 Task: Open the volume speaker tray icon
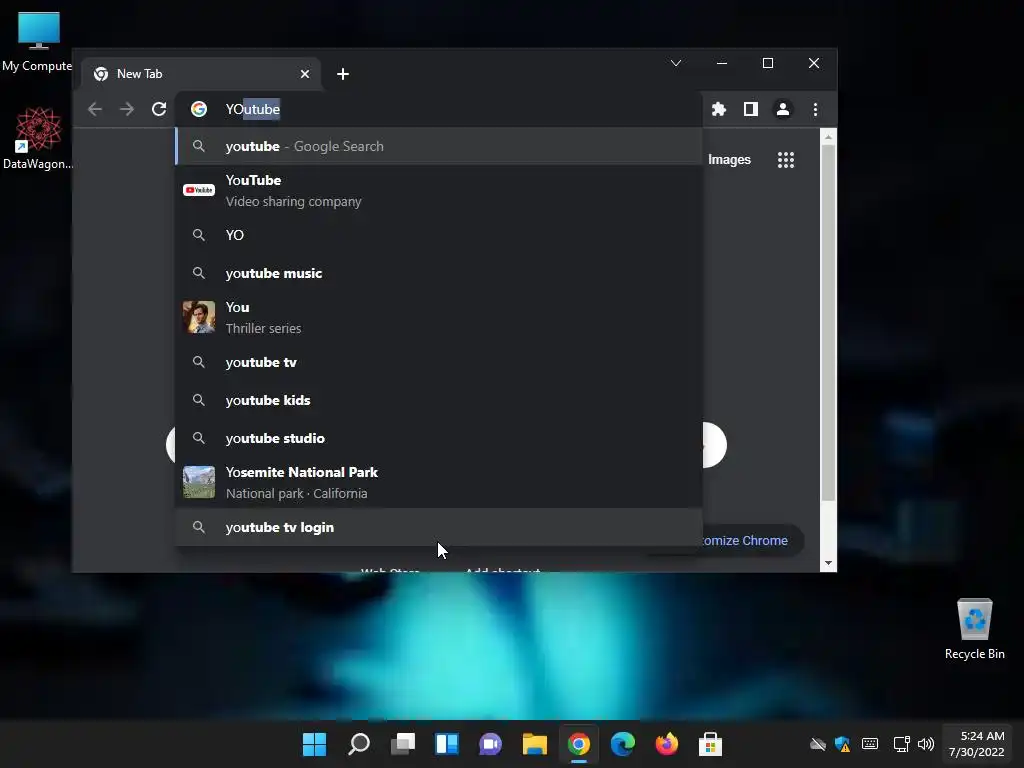coord(925,744)
